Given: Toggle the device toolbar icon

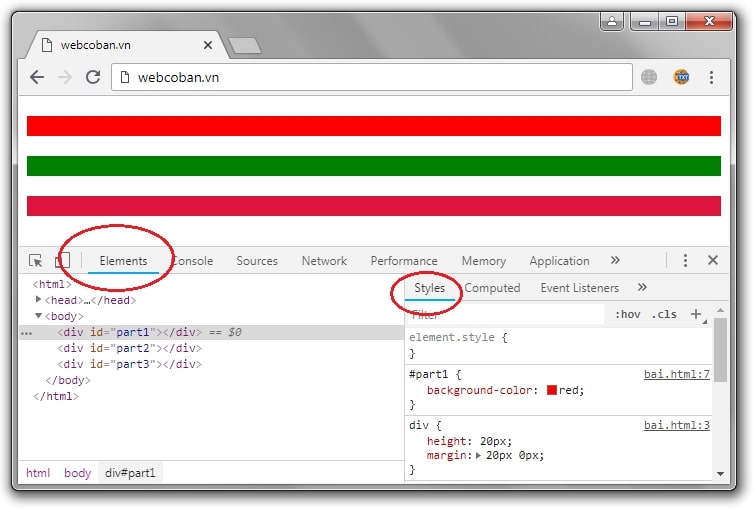Looking at the screenshot, I should pos(62,261).
